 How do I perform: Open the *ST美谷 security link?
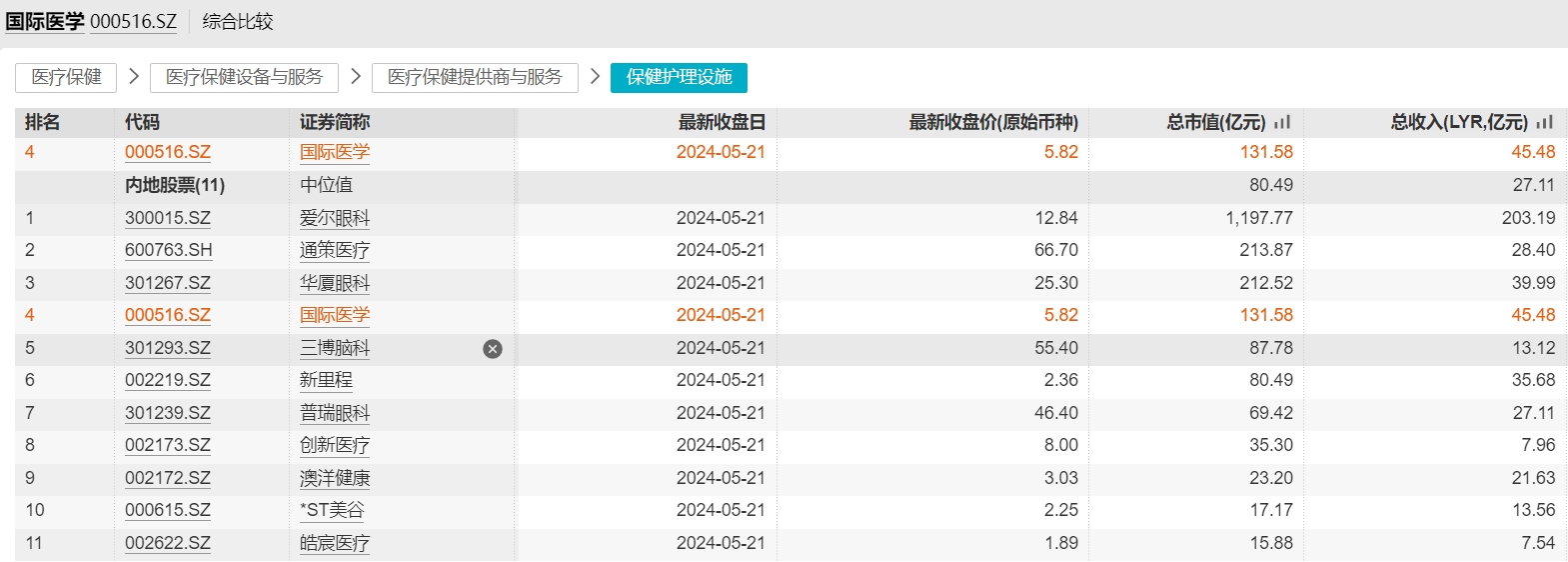[x=332, y=510]
